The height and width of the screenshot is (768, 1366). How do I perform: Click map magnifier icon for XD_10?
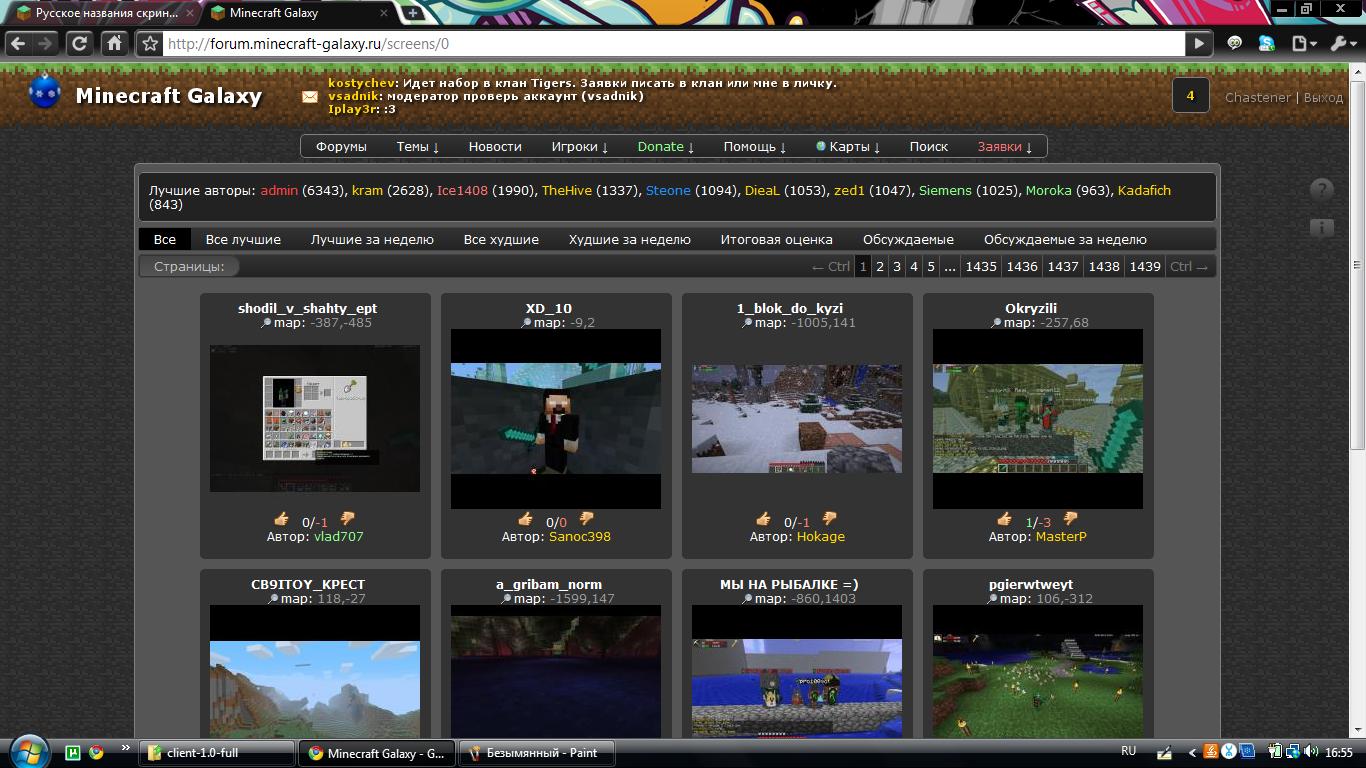point(526,323)
